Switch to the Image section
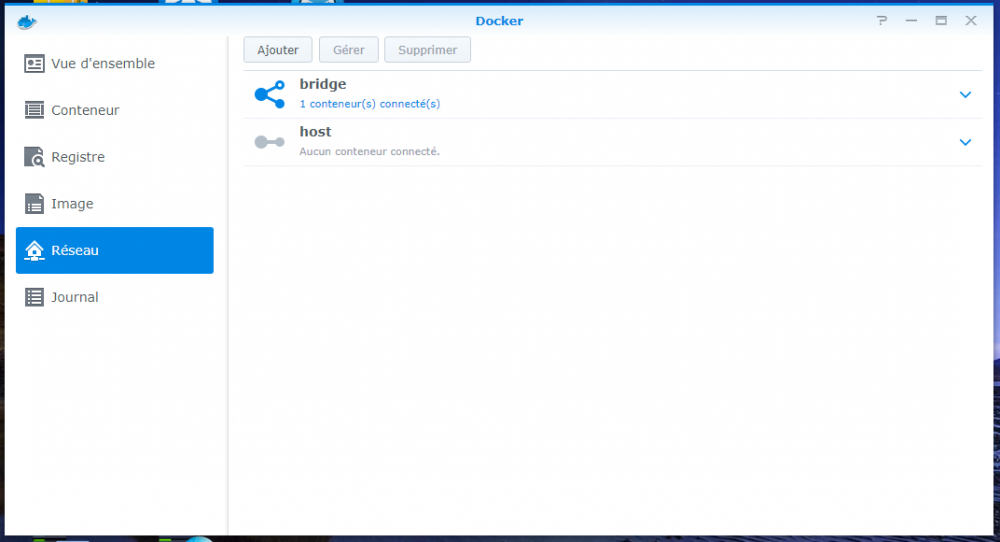The height and width of the screenshot is (542, 1000). point(115,203)
